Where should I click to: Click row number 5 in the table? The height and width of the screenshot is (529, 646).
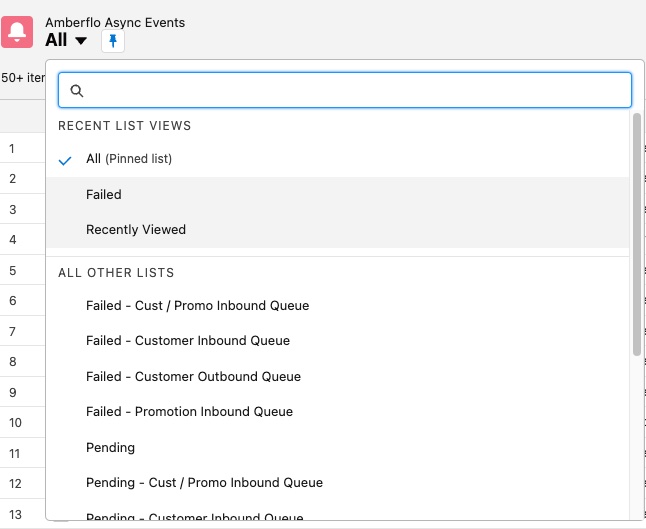tap(12, 270)
